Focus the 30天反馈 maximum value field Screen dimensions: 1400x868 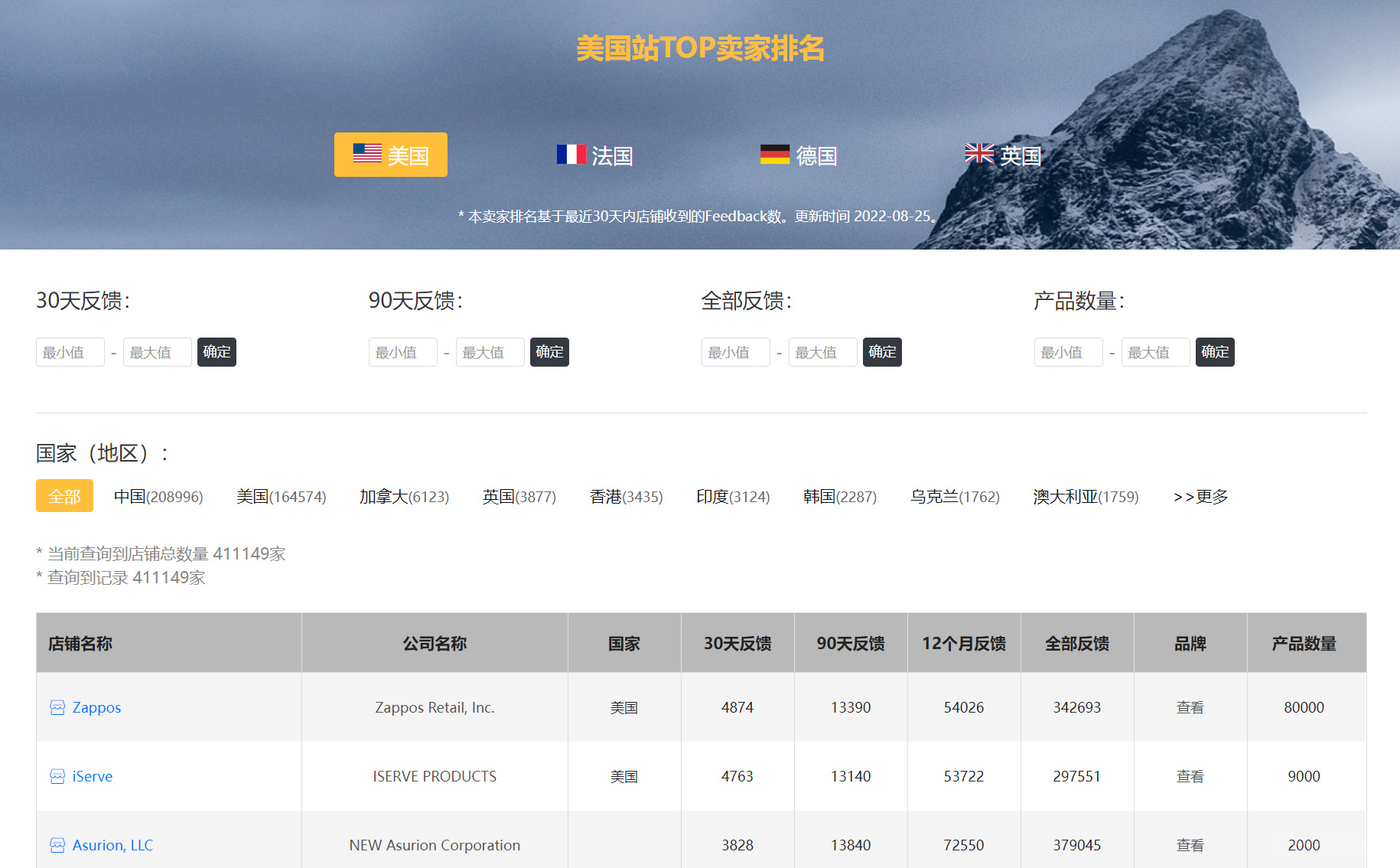pyautogui.click(x=158, y=352)
